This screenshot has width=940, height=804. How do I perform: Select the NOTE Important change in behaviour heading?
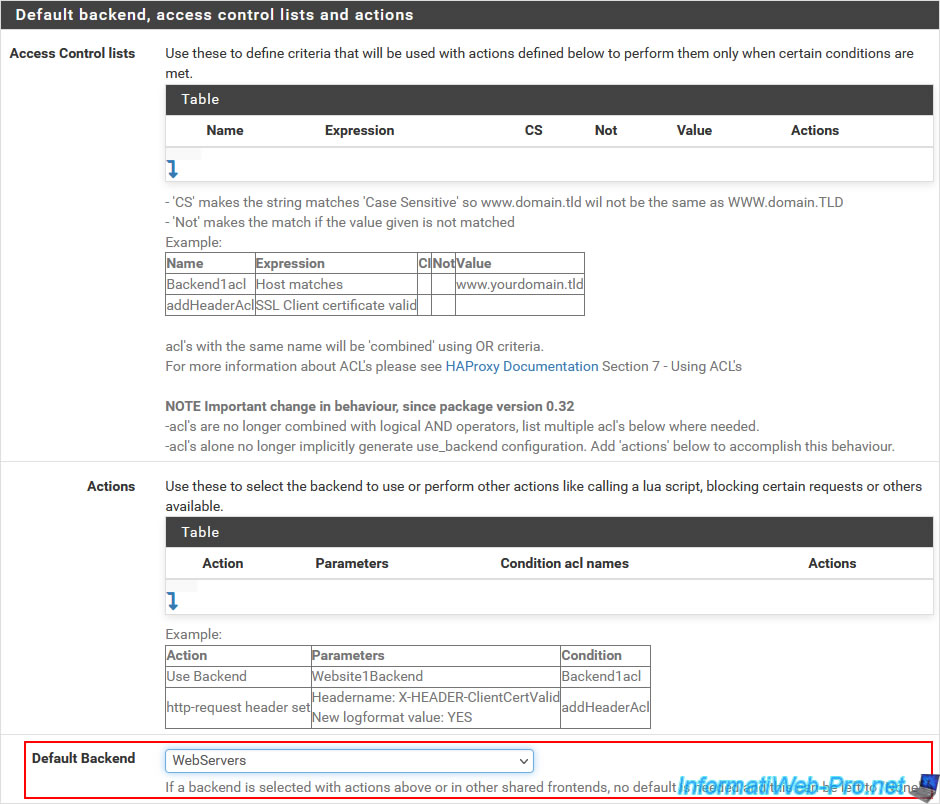point(370,406)
